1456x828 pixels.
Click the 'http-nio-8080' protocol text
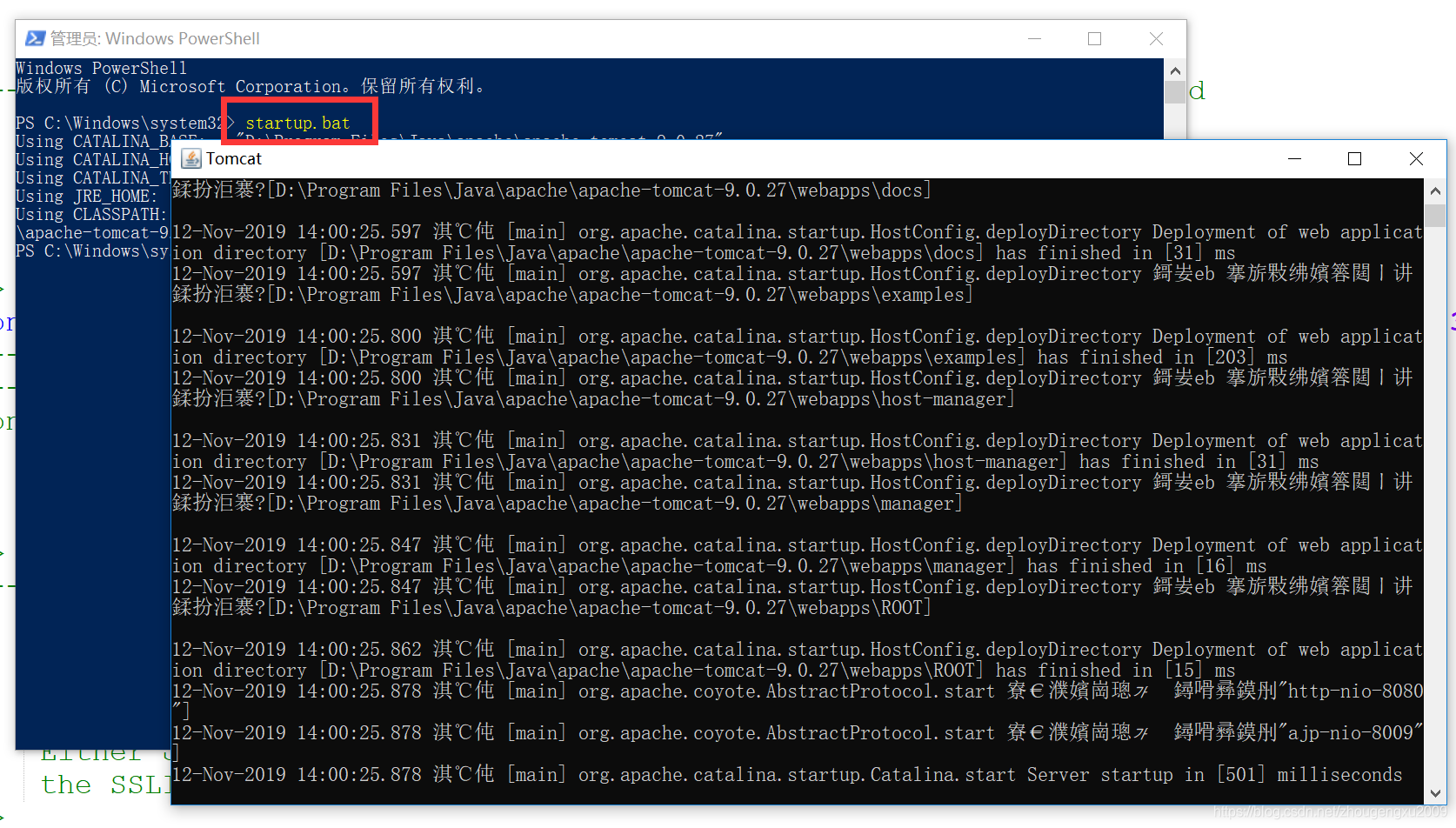(1355, 691)
